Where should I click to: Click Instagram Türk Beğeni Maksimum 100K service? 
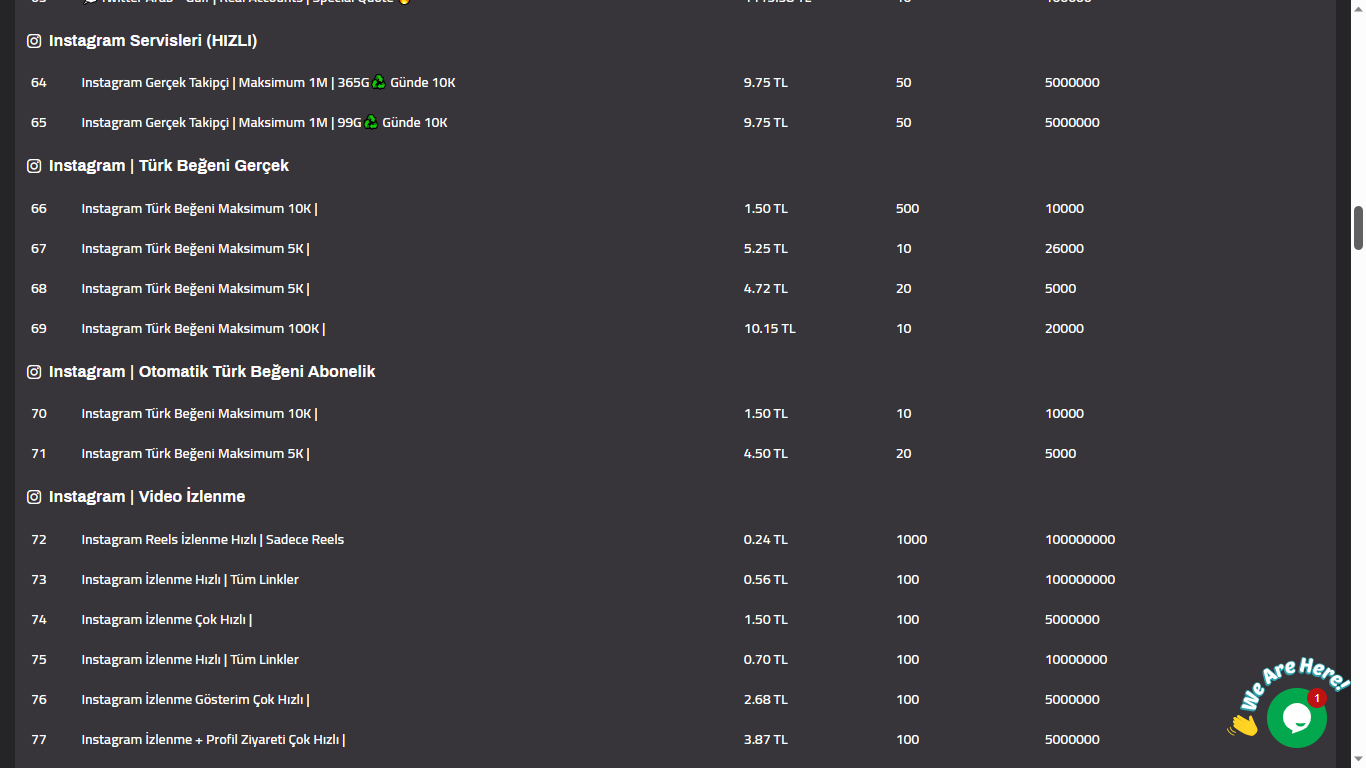[x=204, y=329]
